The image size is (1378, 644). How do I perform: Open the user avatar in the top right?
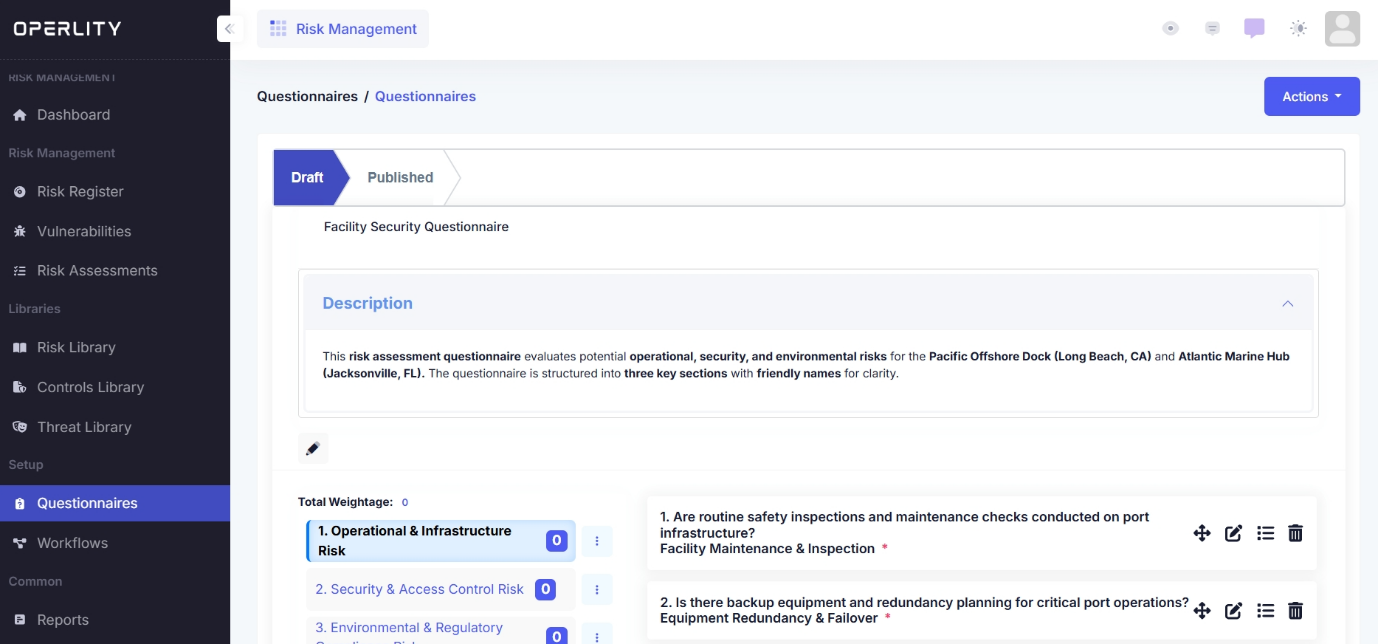click(1342, 28)
